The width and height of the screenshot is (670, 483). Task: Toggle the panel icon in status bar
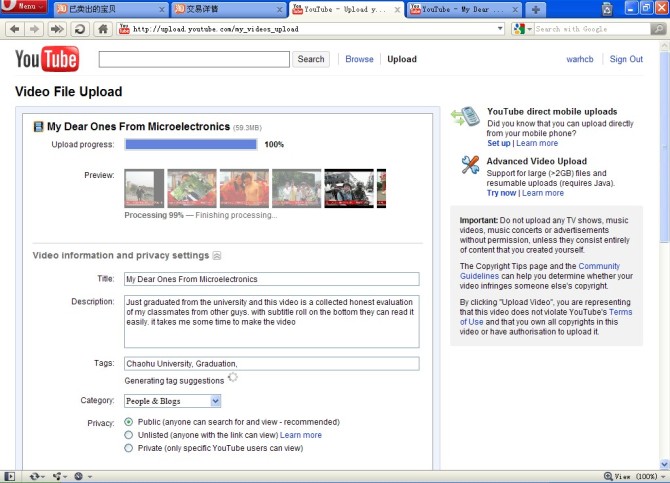coord(9,476)
